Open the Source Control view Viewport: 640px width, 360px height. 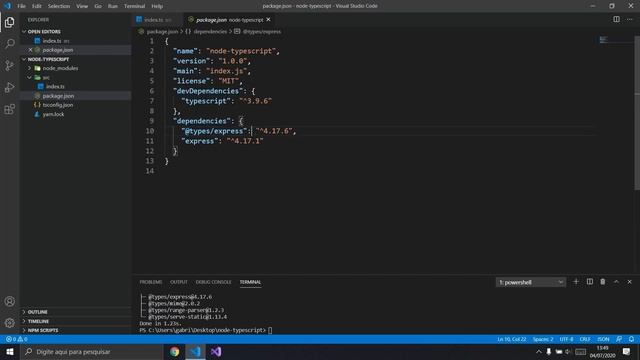pyautogui.click(x=10, y=65)
